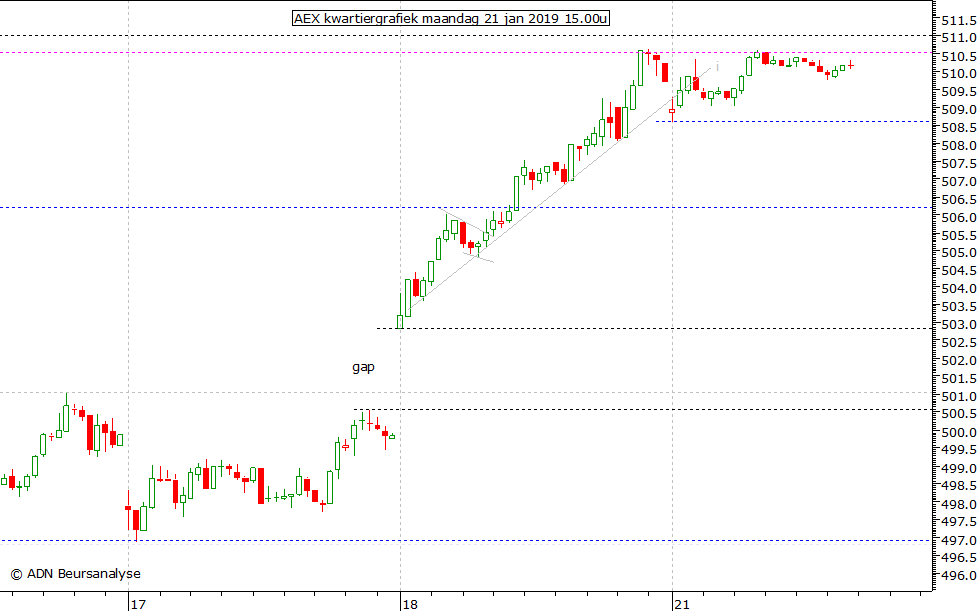Click the 509.5 price axis label
The width and height of the screenshot is (980, 611).
coord(959,92)
